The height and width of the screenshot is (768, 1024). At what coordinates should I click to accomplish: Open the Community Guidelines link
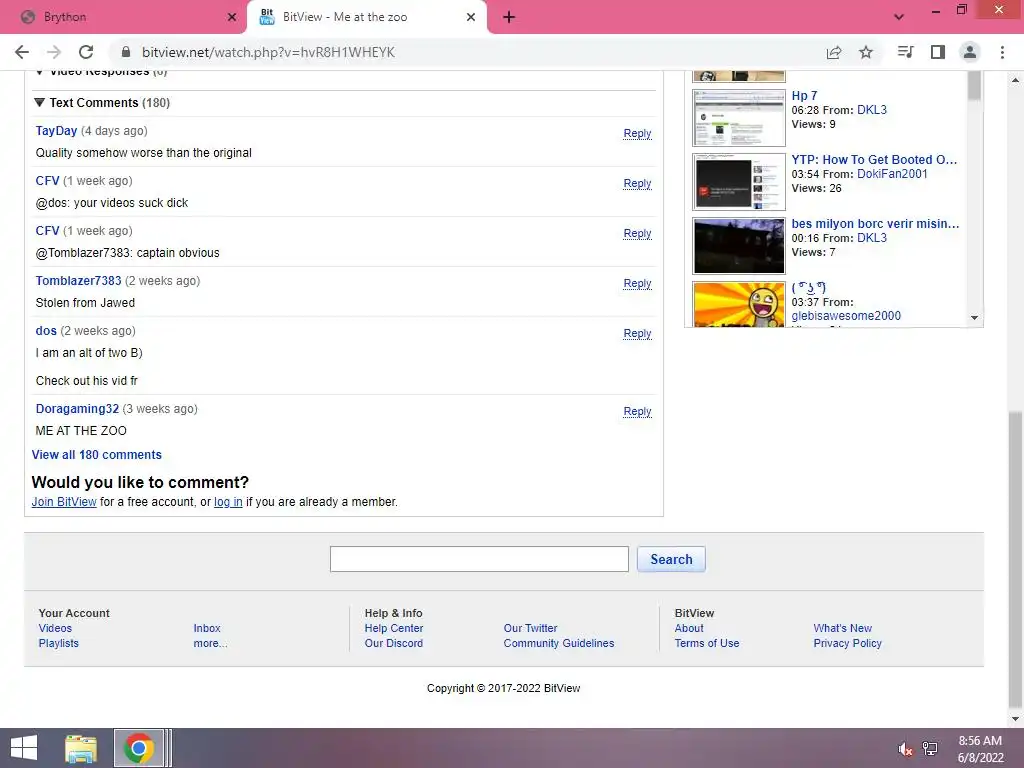[559, 643]
